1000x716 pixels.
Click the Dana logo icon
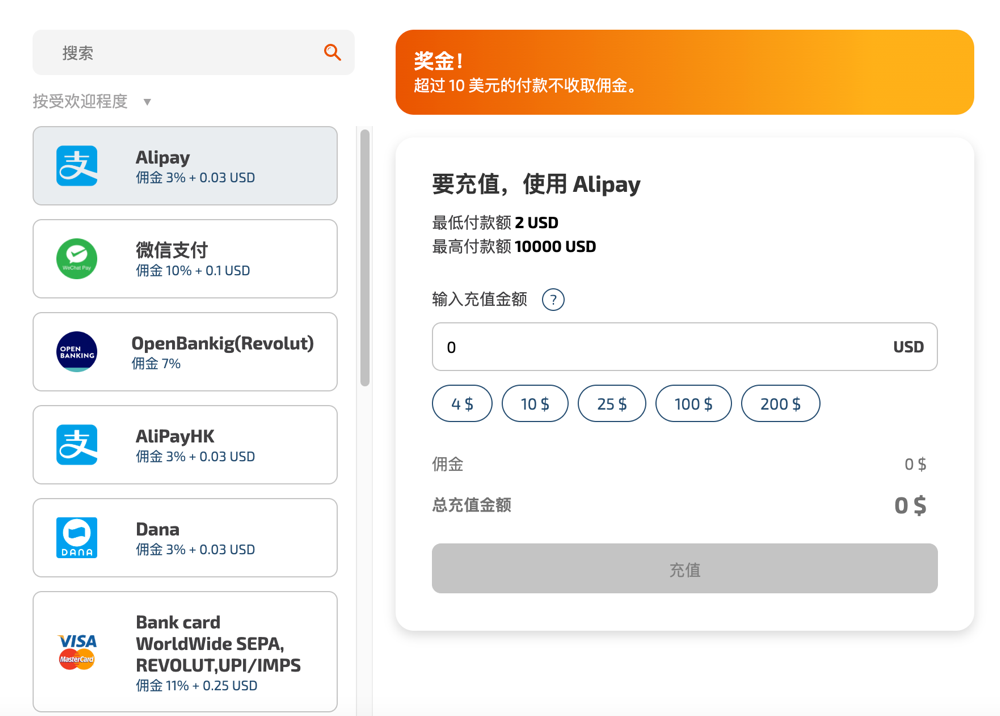point(77,537)
